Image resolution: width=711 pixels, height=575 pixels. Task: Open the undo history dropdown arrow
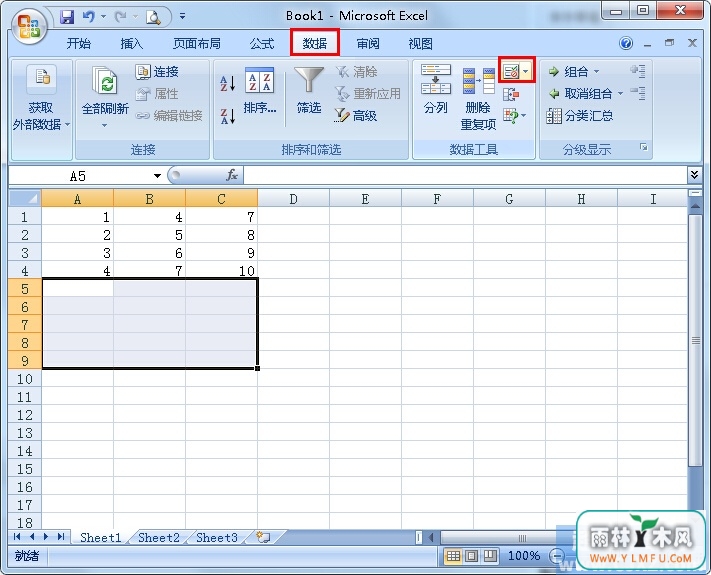103,17
